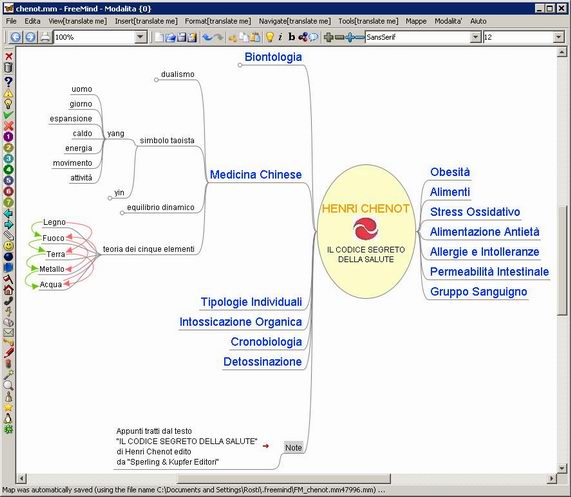Open the Insert[translate me] menu

[x=146, y=21]
